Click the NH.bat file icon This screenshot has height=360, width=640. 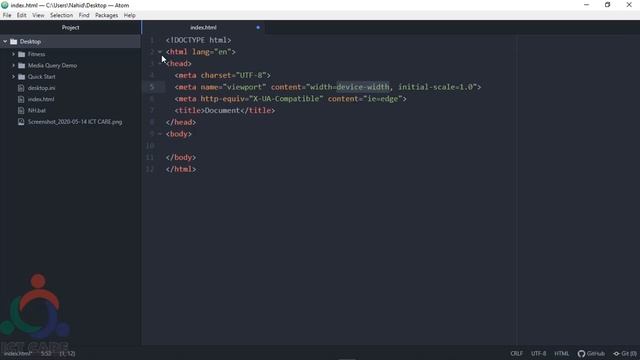click(21, 110)
